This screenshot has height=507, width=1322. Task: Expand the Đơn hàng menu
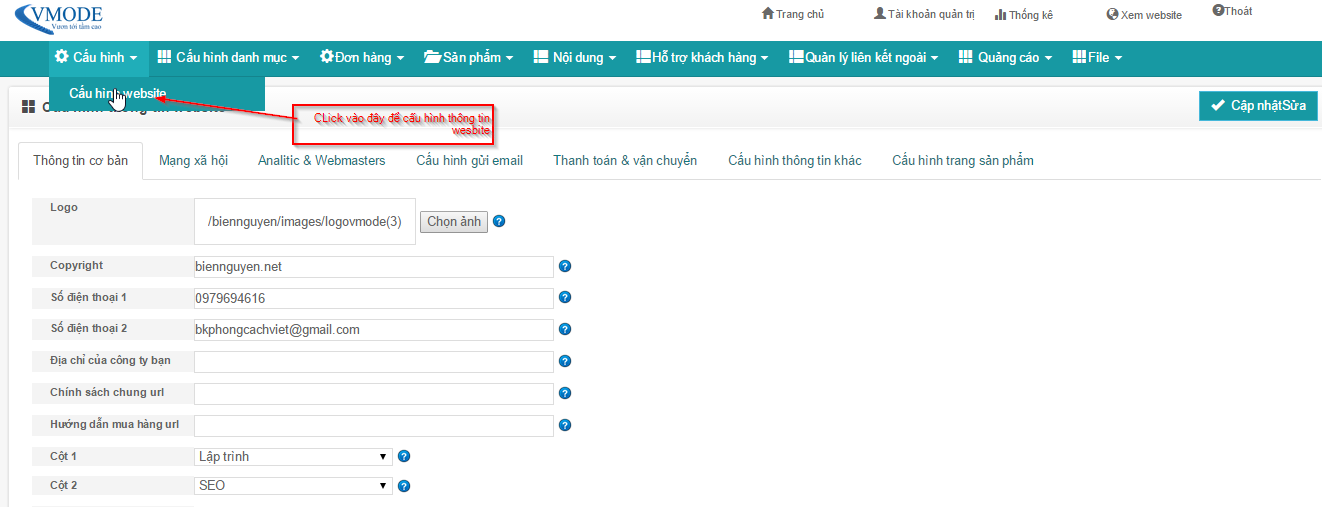point(362,58)
